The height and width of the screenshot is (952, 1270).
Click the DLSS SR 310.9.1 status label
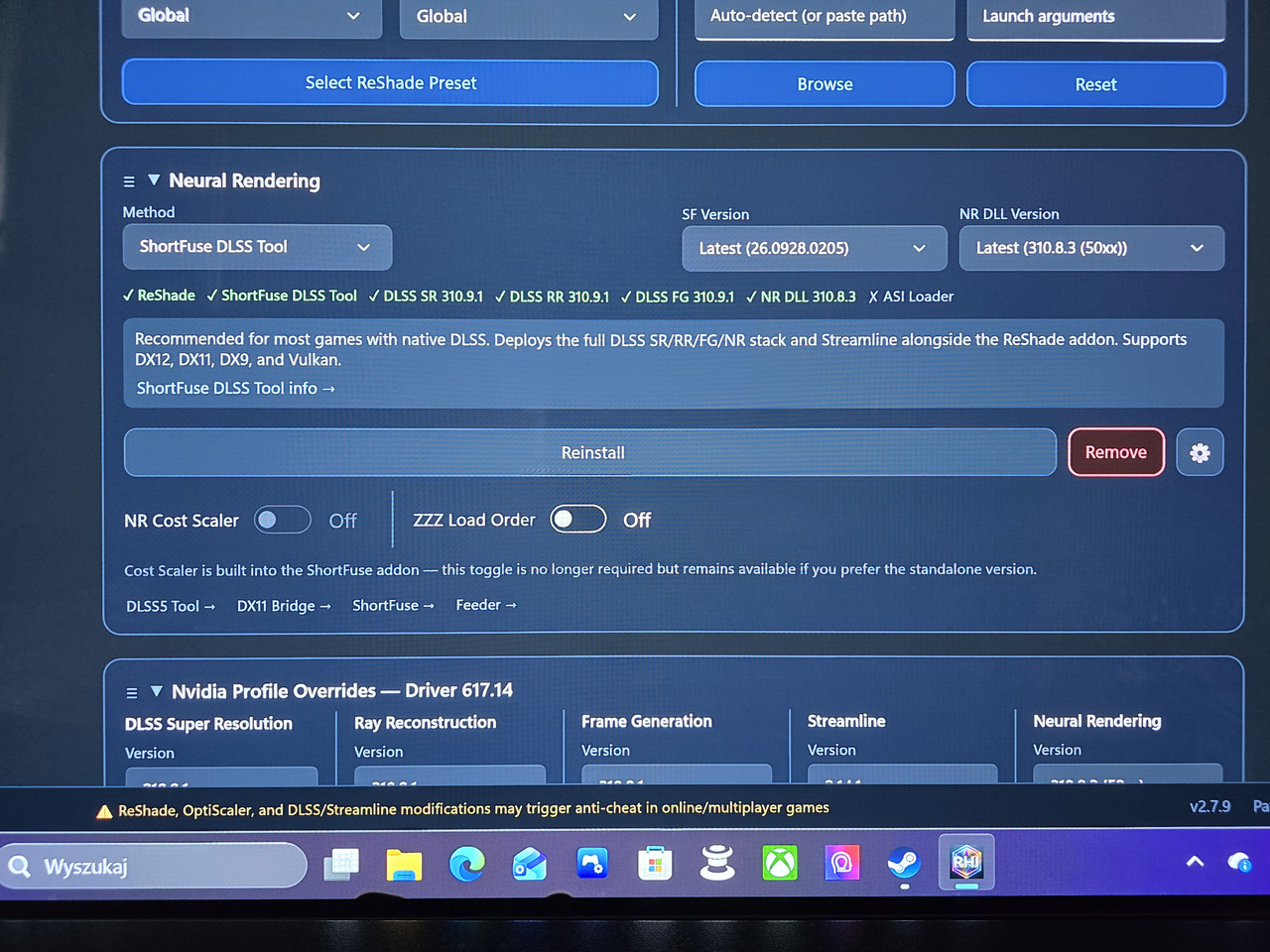(x=426, y=297)
